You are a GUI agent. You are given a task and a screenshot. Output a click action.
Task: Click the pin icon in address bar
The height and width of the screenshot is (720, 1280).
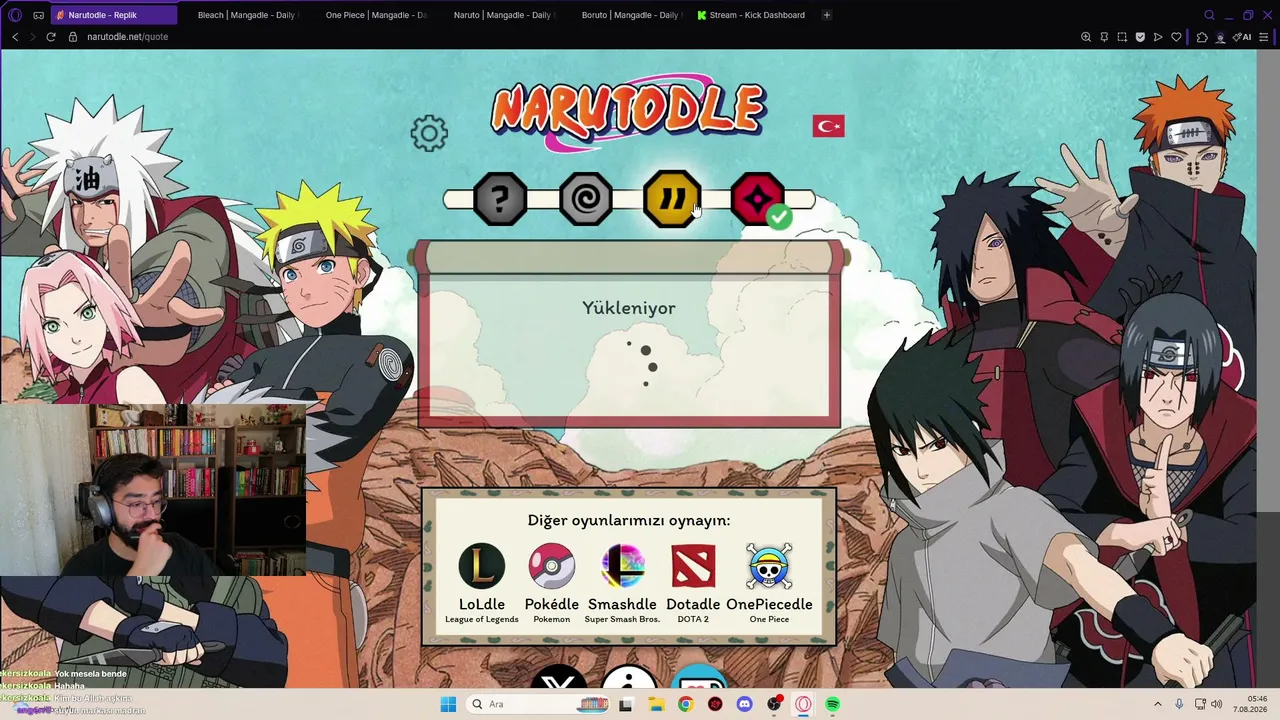[x=1104, y=37]
